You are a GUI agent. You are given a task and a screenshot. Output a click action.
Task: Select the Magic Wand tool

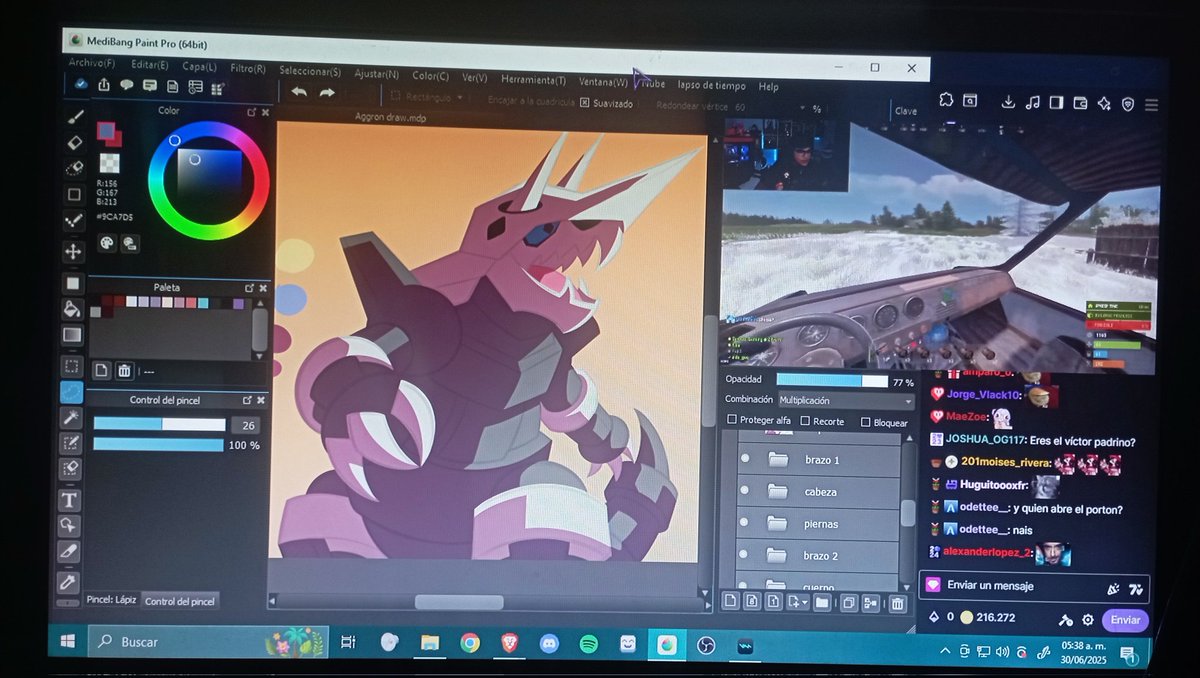tap(71, 417)
